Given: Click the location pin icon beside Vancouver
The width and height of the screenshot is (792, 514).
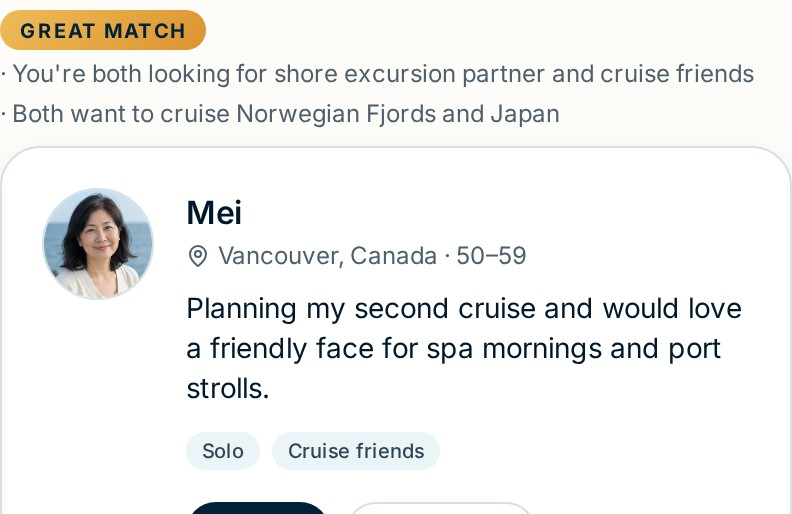Looking at the screenshot, I should (x=197, y=256).
